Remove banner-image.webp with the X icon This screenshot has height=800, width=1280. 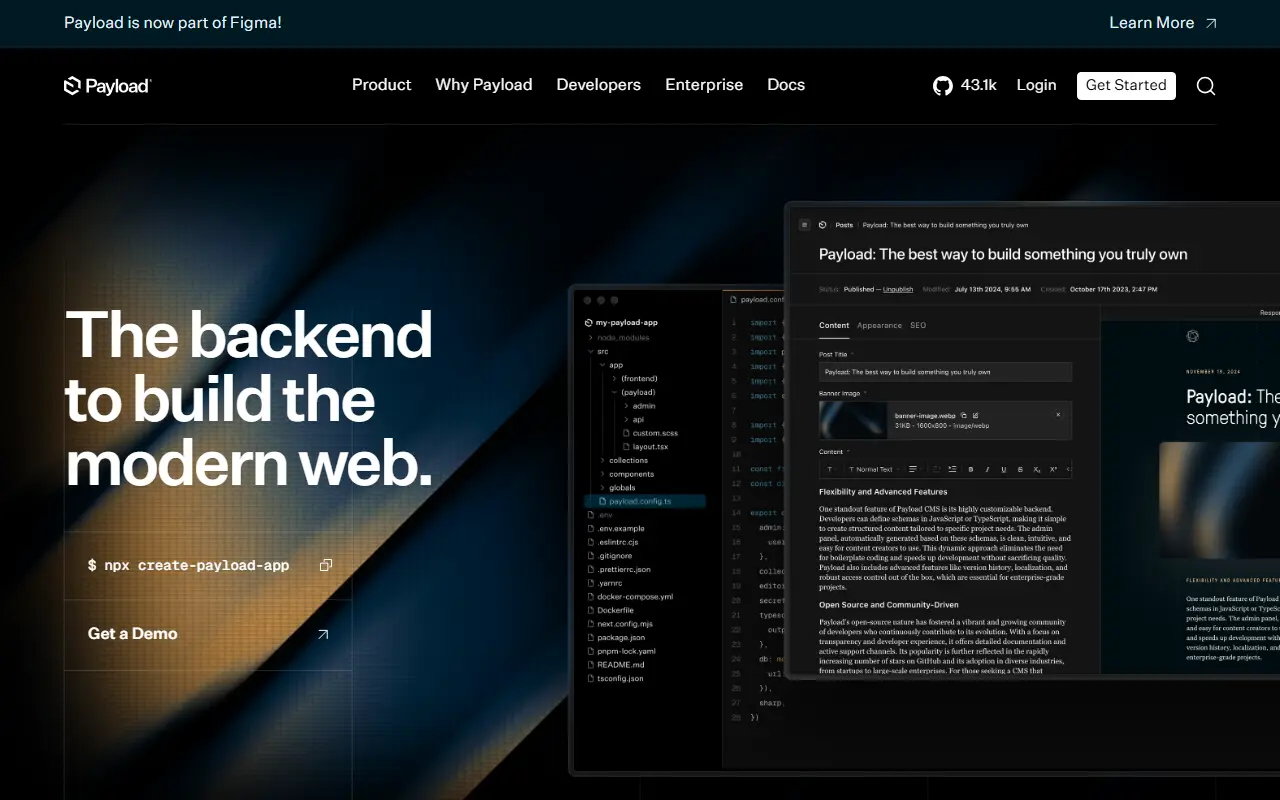(1058, 415)
